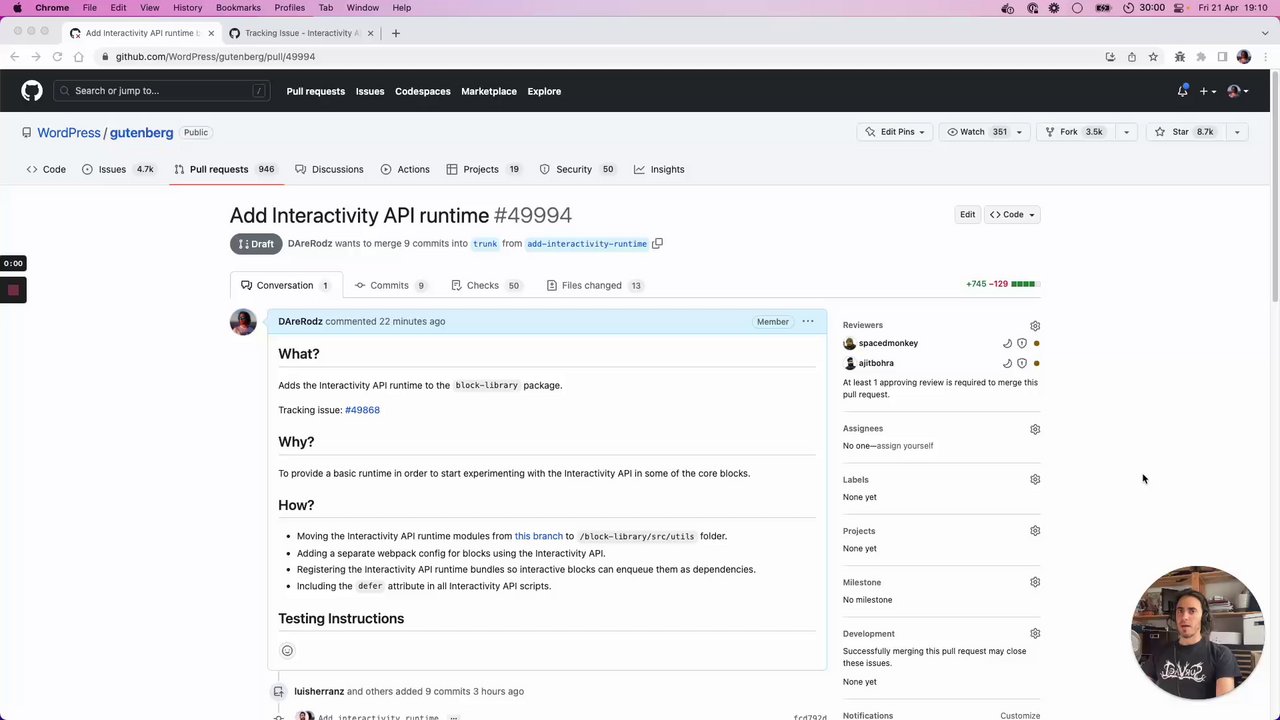This screenshot has width=1280, height=720.
Task: Expand the Watch options dropdown
Action: 1019,132
